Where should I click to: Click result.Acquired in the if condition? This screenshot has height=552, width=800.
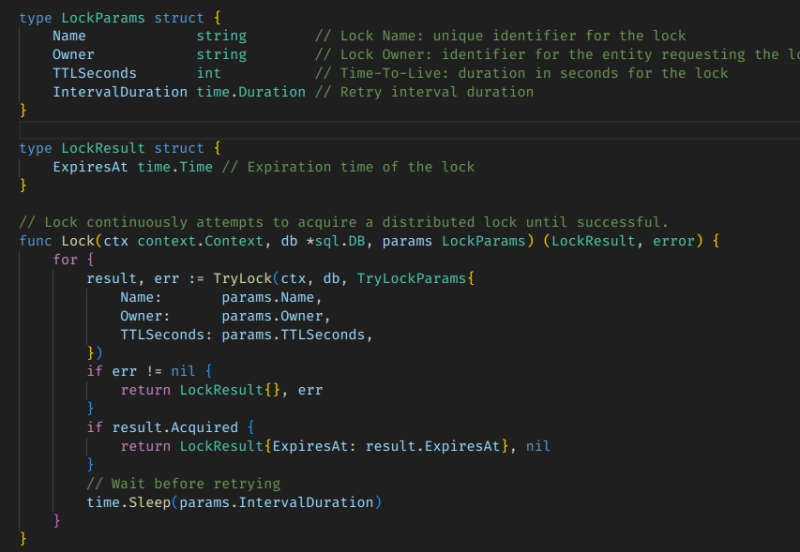point(174,428)
